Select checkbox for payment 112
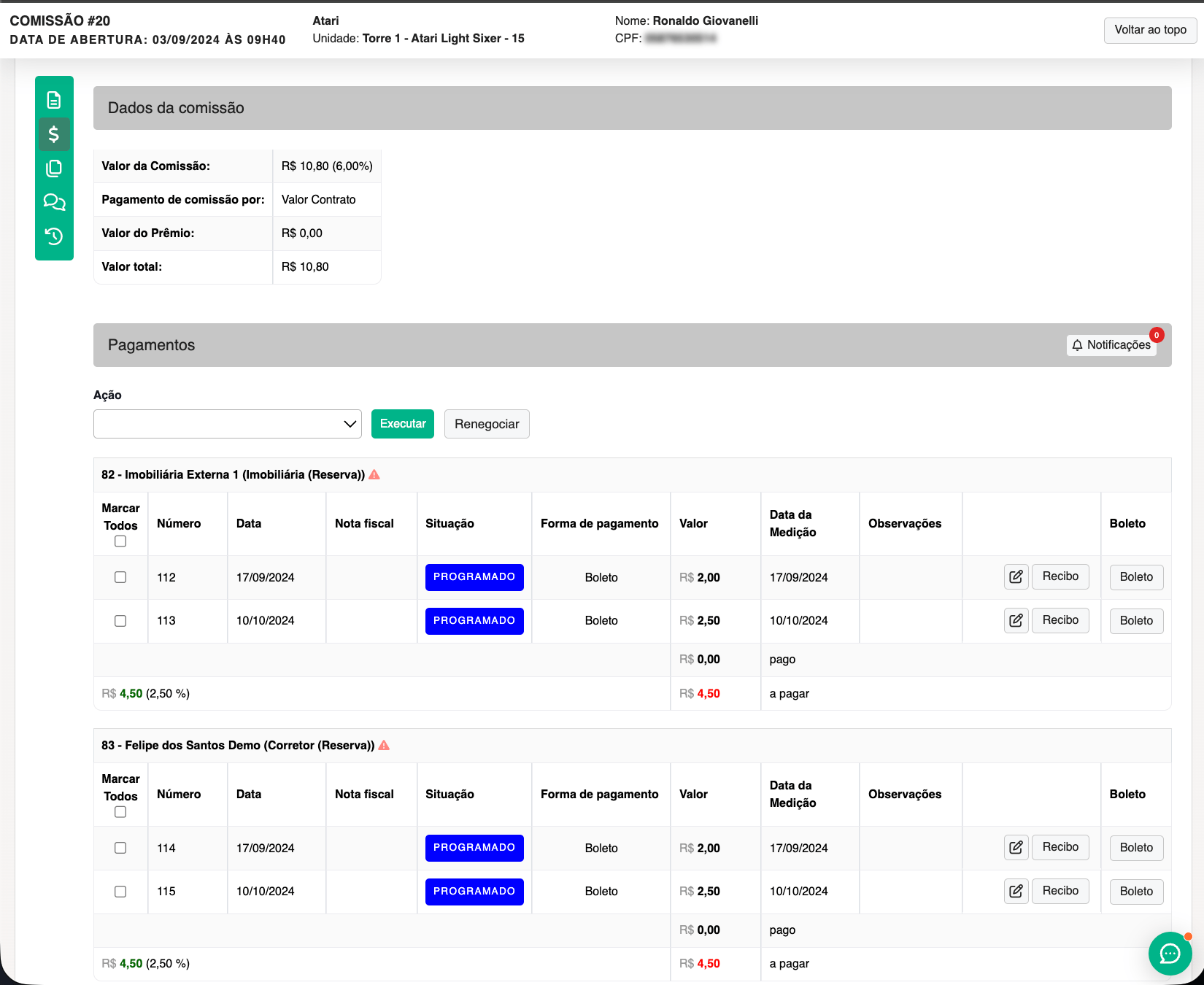 (x=120, y=577)
